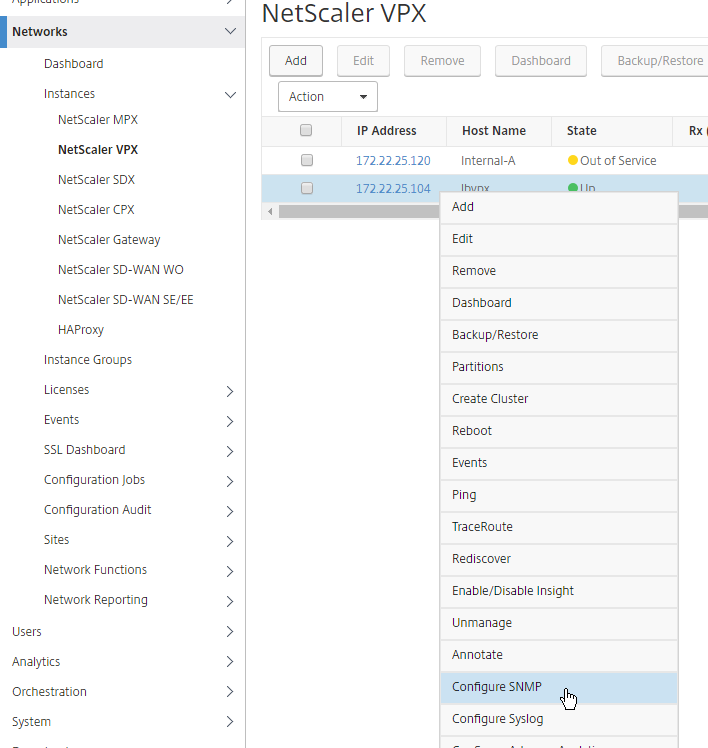Expand the System section arrow
This screenshot has height=748, width=708.
(229, 722)
